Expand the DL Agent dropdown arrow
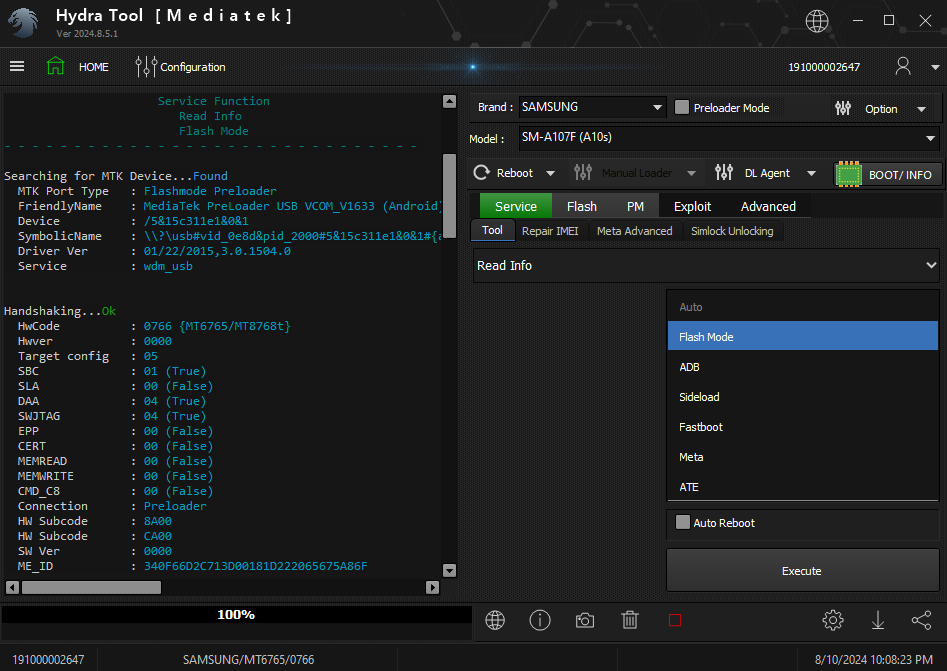947x671 pixels. point(812,173)
